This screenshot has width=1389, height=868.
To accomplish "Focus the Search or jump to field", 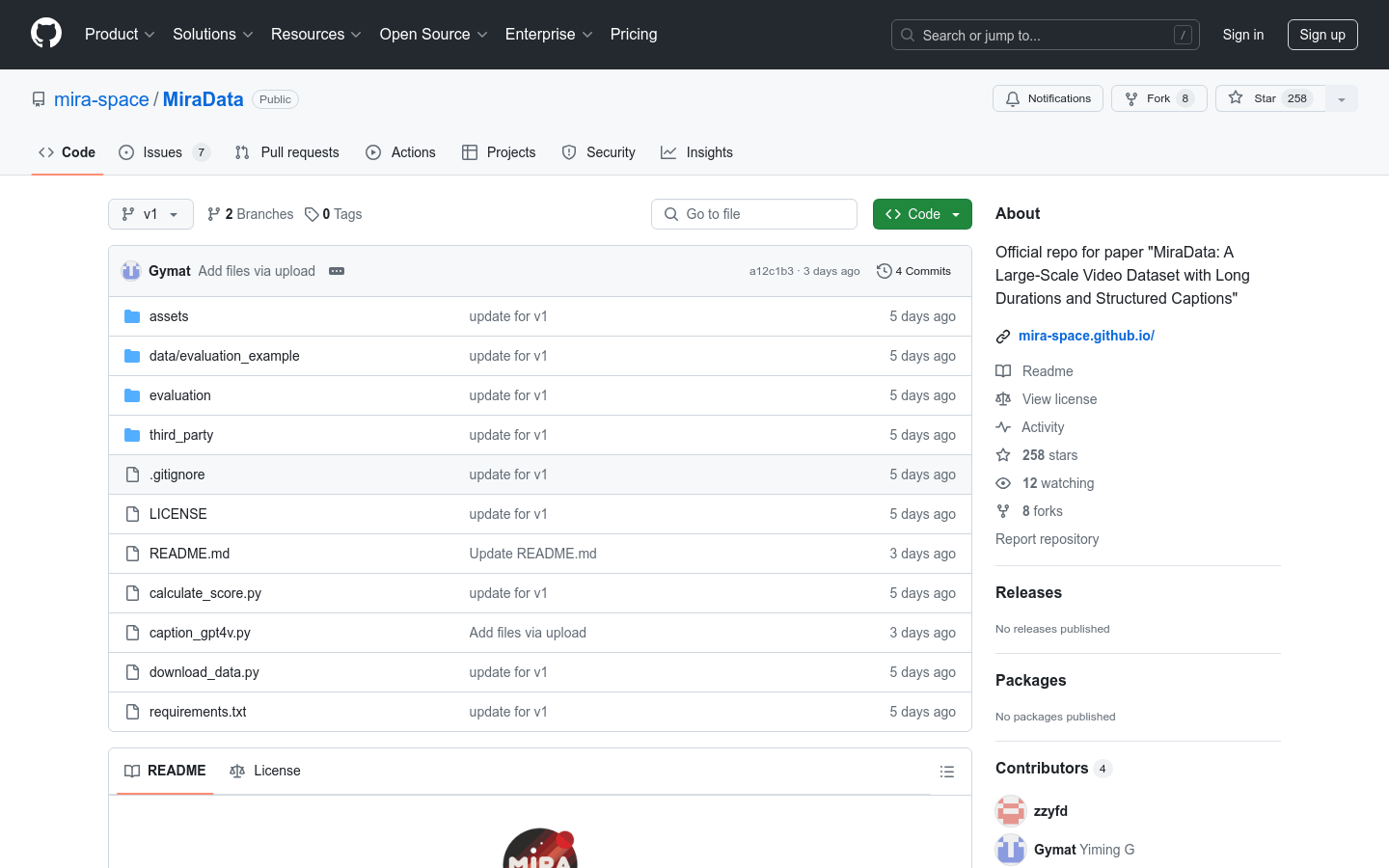I will [1046, 35].
